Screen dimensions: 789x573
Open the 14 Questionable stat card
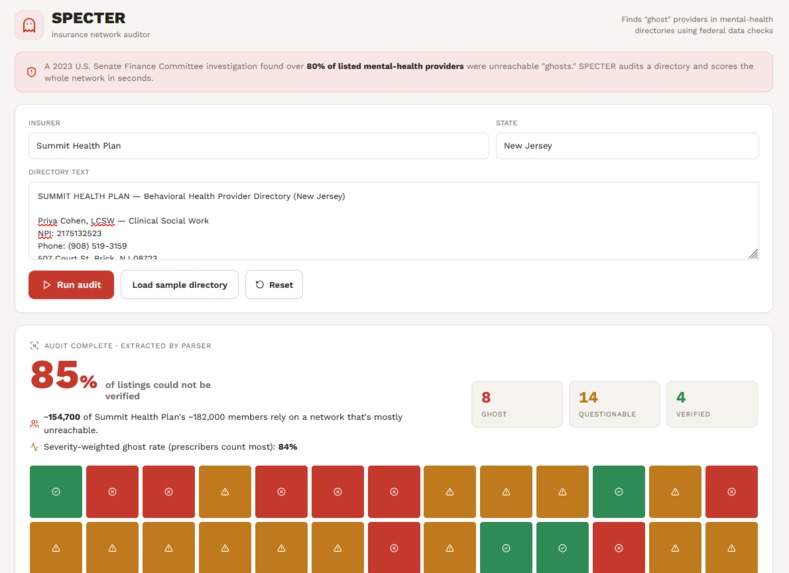614,404
